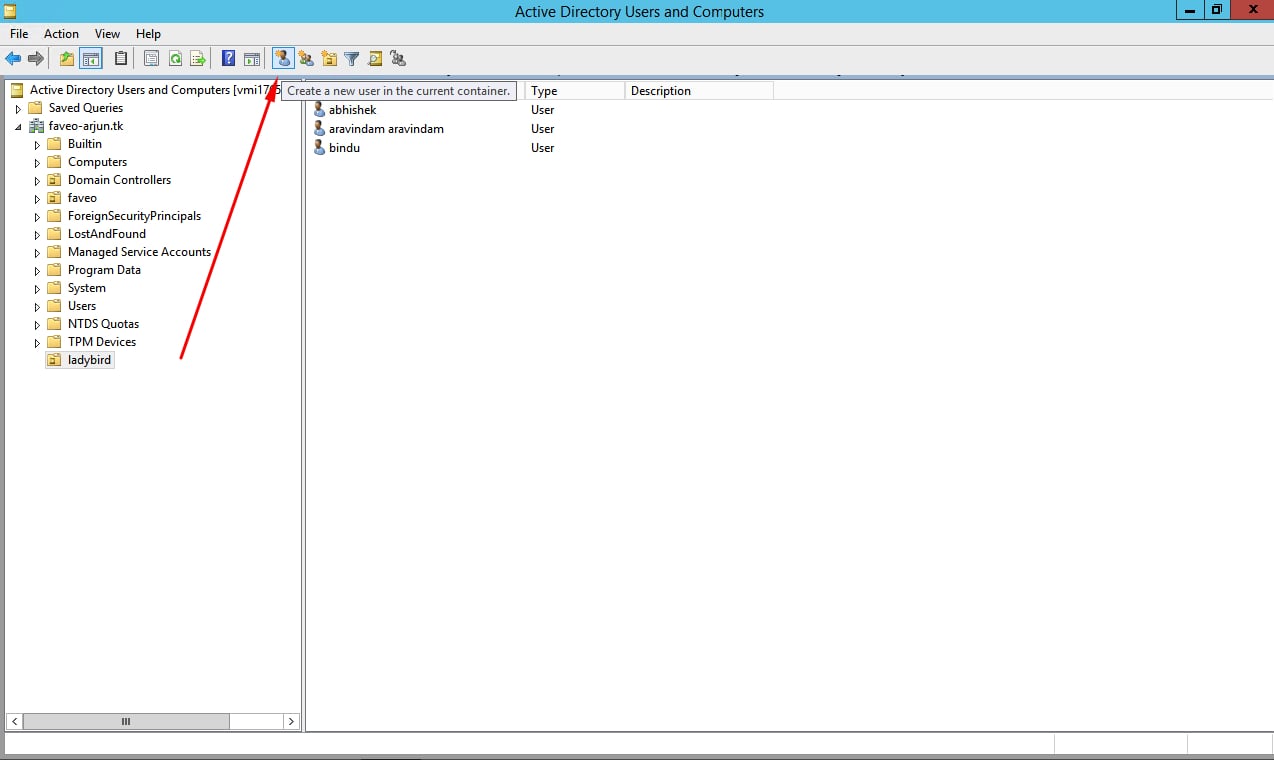Sort list by the Type column header

573,91
